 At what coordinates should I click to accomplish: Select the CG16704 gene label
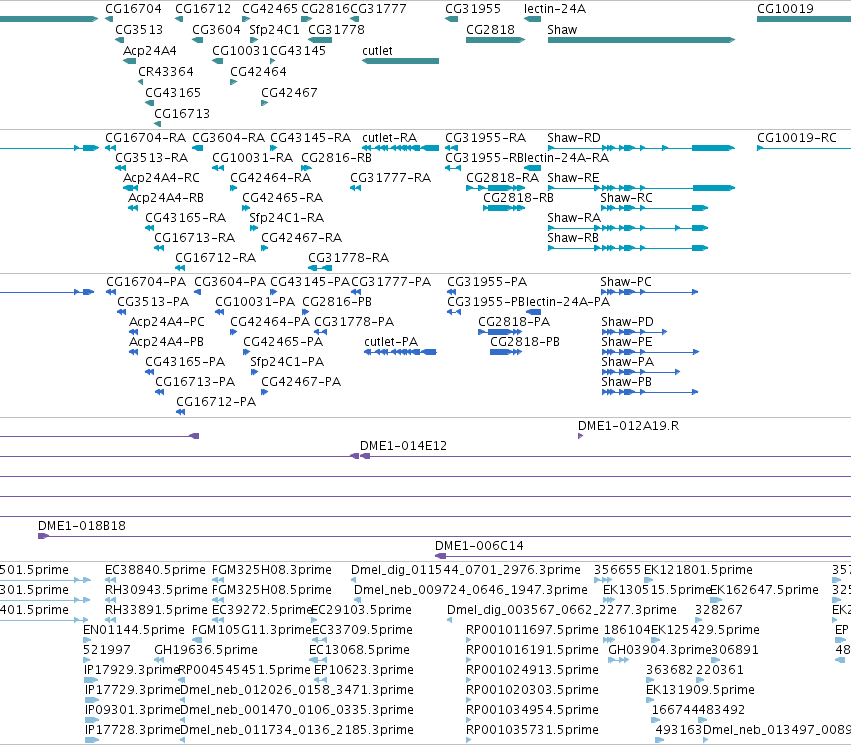click(133, 9)
